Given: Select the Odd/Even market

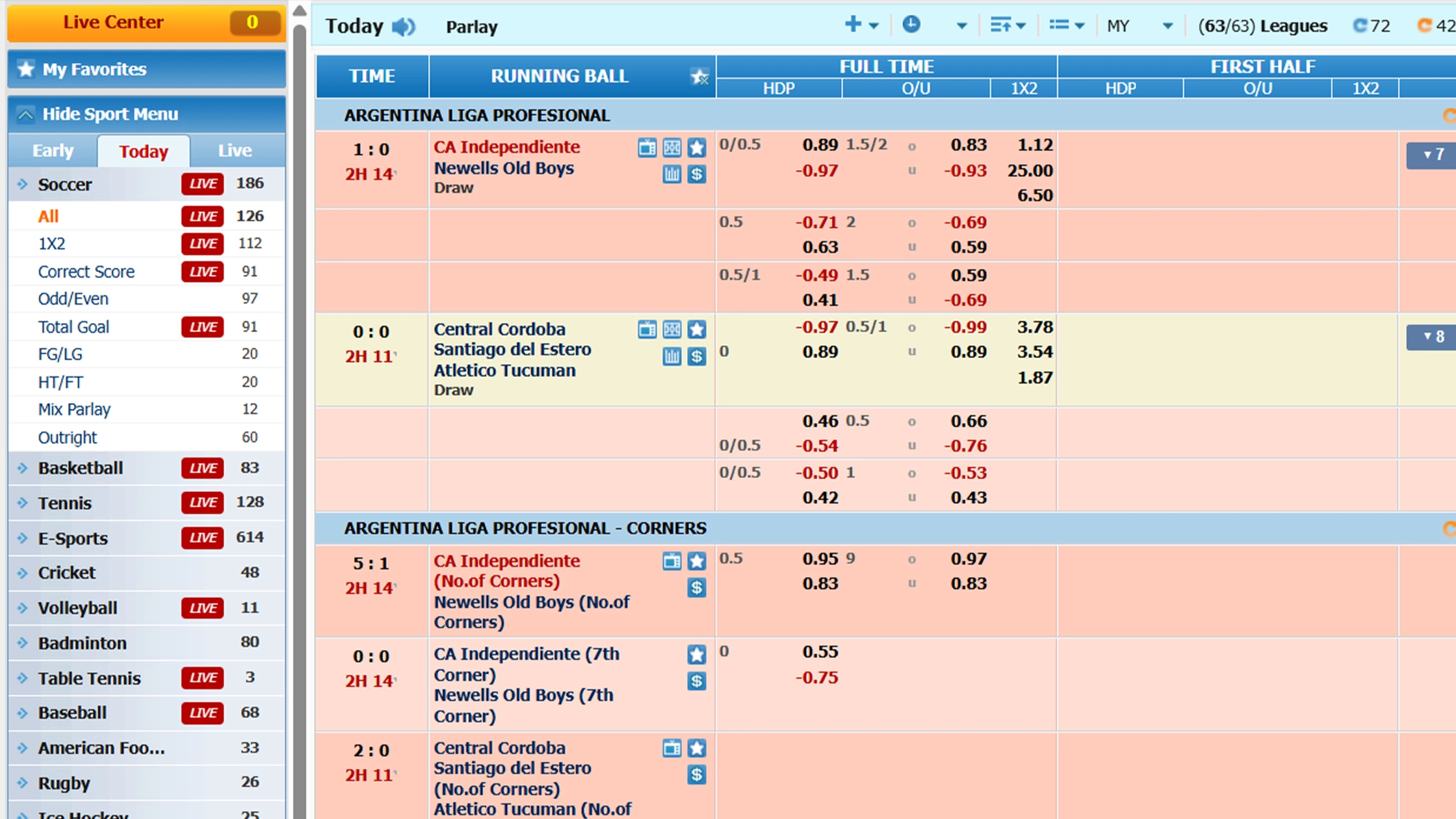Looking at the screenshot, I should point(146,299).
